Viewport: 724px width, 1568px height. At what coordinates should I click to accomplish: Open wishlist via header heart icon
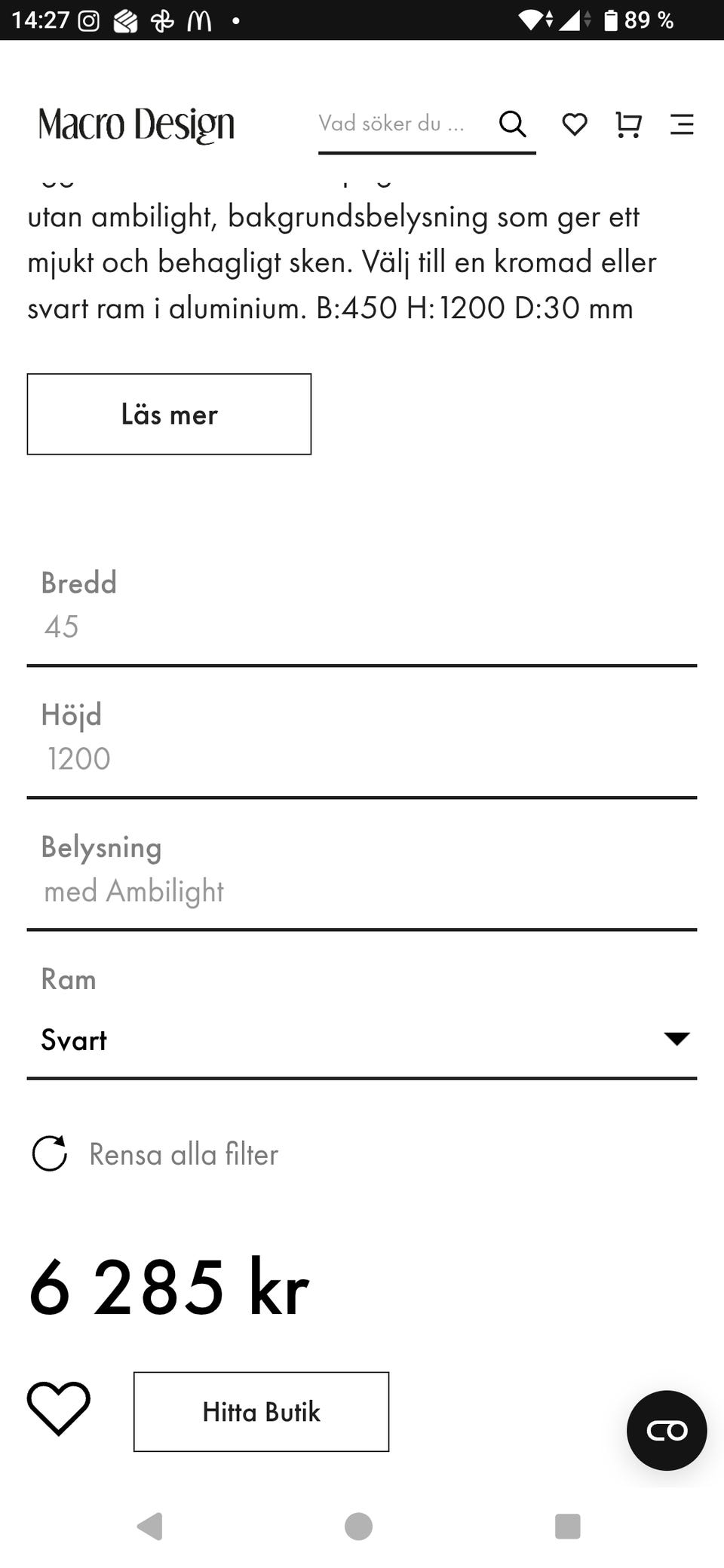click(x=575, y=124)
